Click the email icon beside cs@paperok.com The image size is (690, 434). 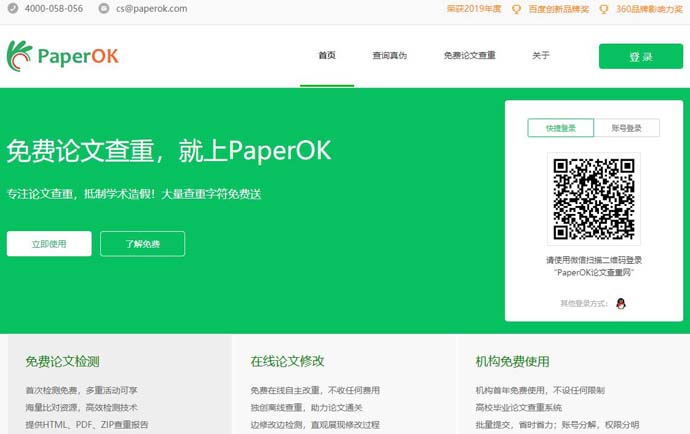[104, 8]
